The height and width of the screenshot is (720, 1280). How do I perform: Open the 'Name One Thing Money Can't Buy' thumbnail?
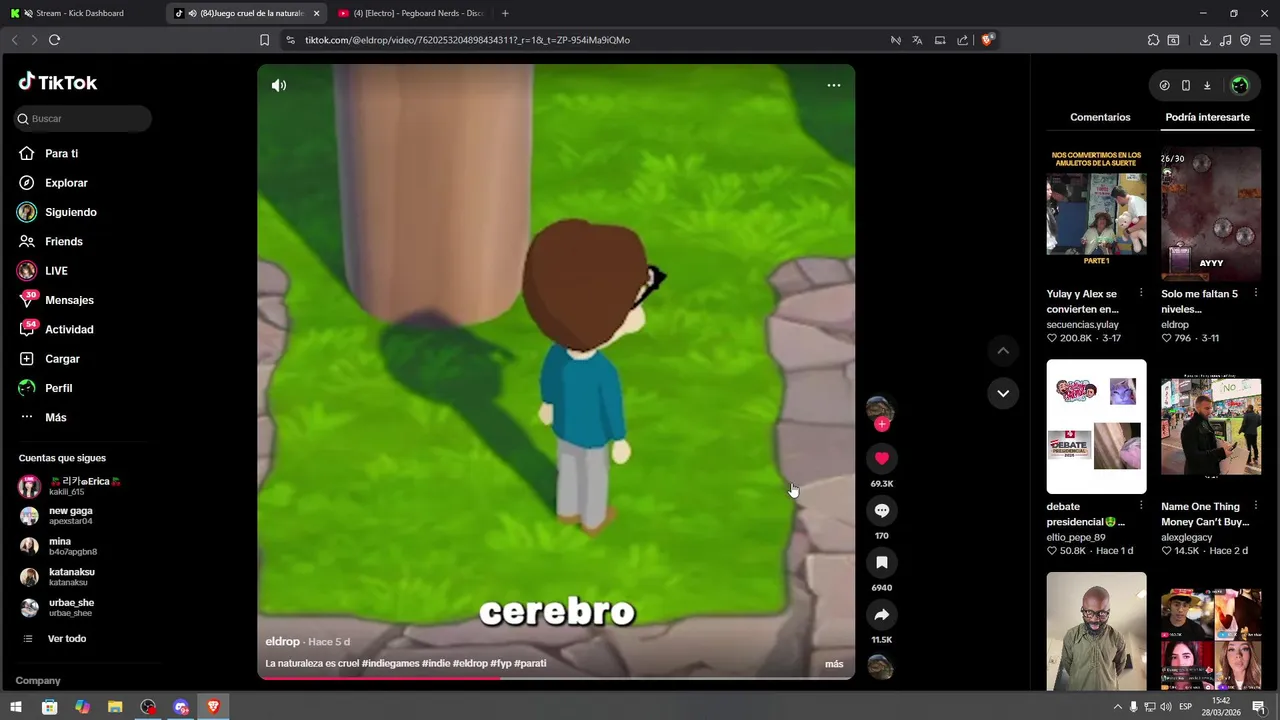1211,427
